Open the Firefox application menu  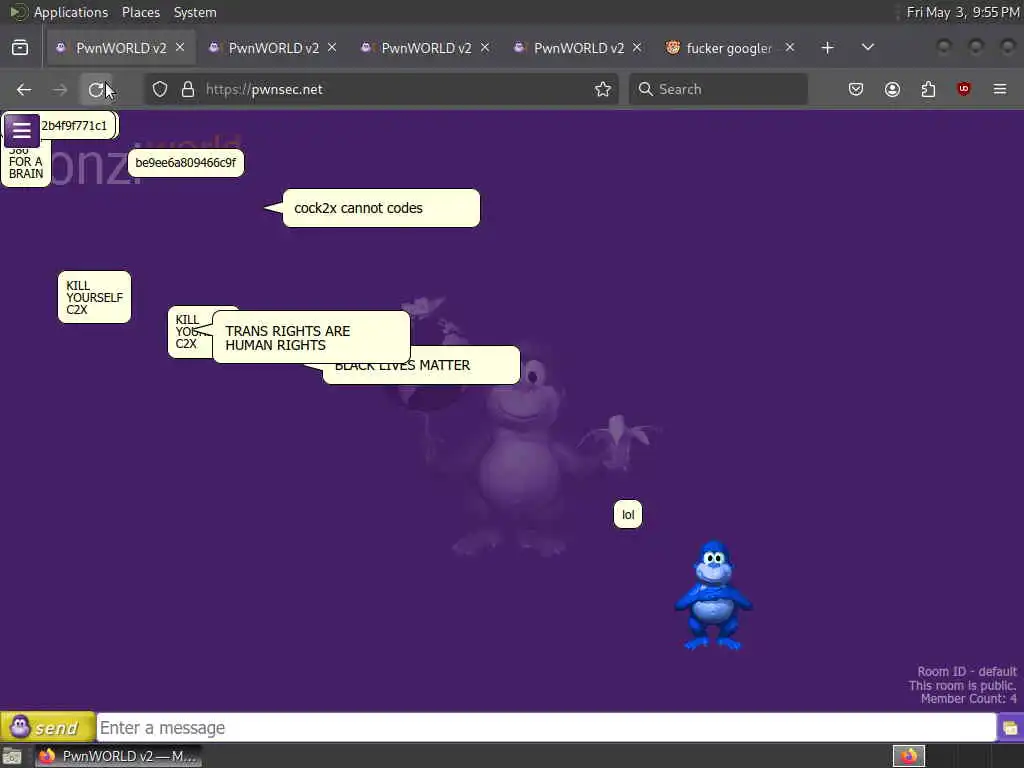(x=1000, y=89)
